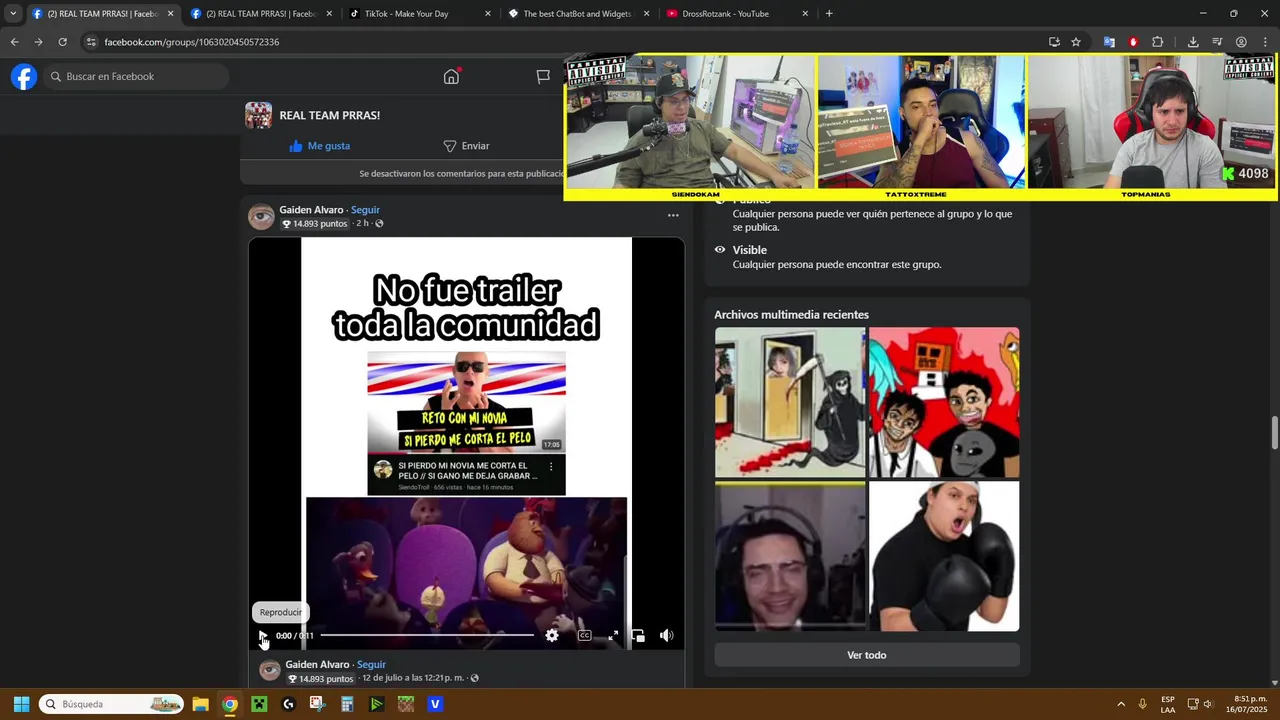Show hidden system tray icons chevron
The width and height of the screenshot is (1280, 720).
point(1121,704)
